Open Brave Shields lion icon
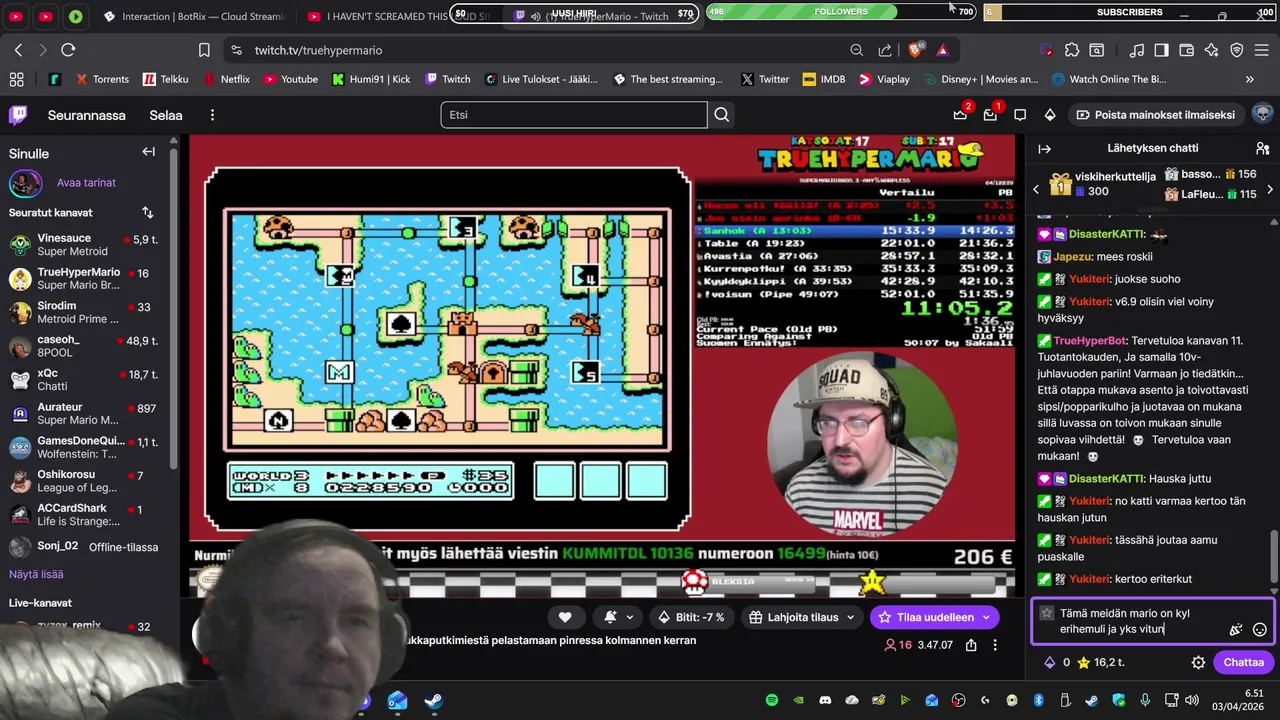 [x=915, y=50]
